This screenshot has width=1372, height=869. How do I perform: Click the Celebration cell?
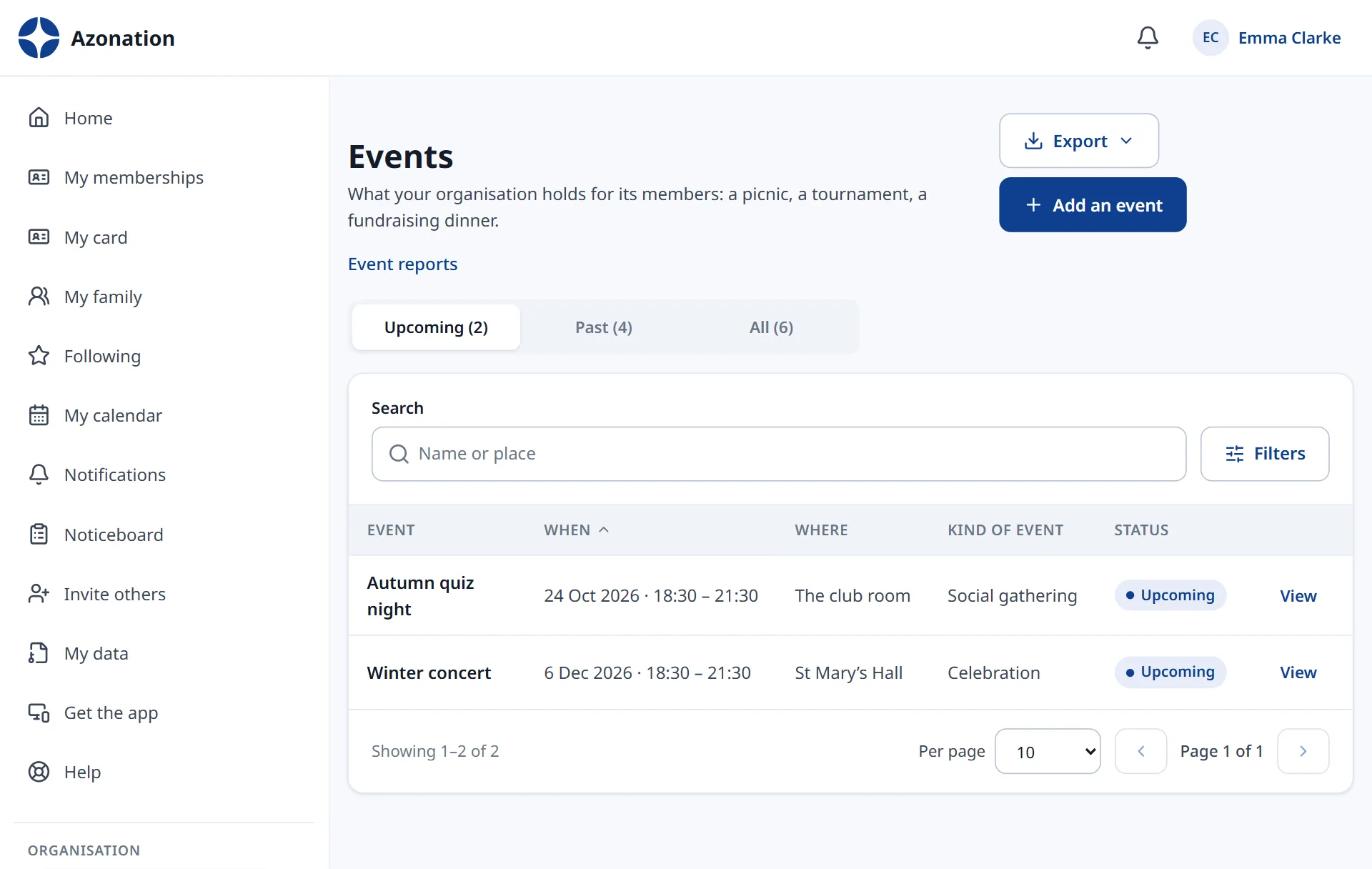click(994, 672)
